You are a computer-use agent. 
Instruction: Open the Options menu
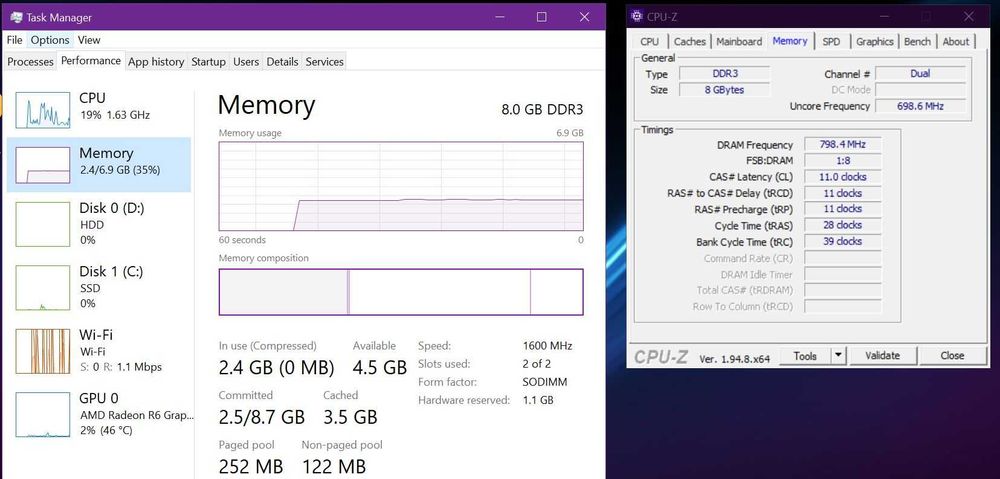[x=49, y=40]
